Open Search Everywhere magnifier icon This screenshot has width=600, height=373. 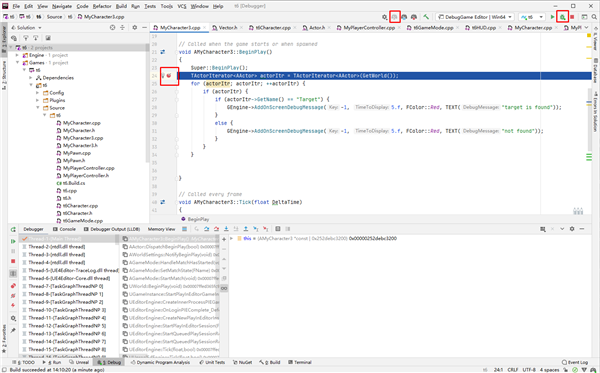pyautogui.click(x=594, y=17)
